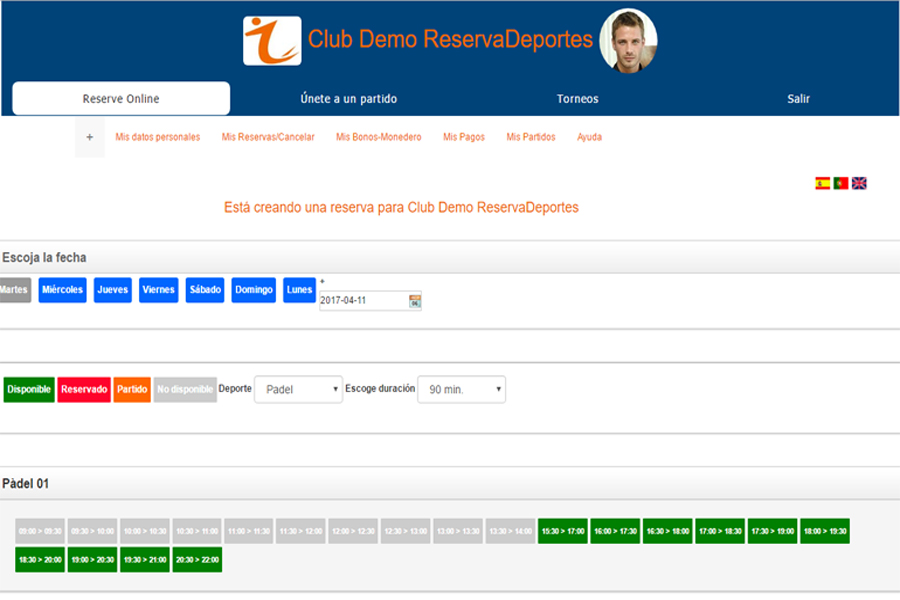Switch to the Únete a un partido tab
The width and height of the screenshot is (900, 600).
coord(348,99)
